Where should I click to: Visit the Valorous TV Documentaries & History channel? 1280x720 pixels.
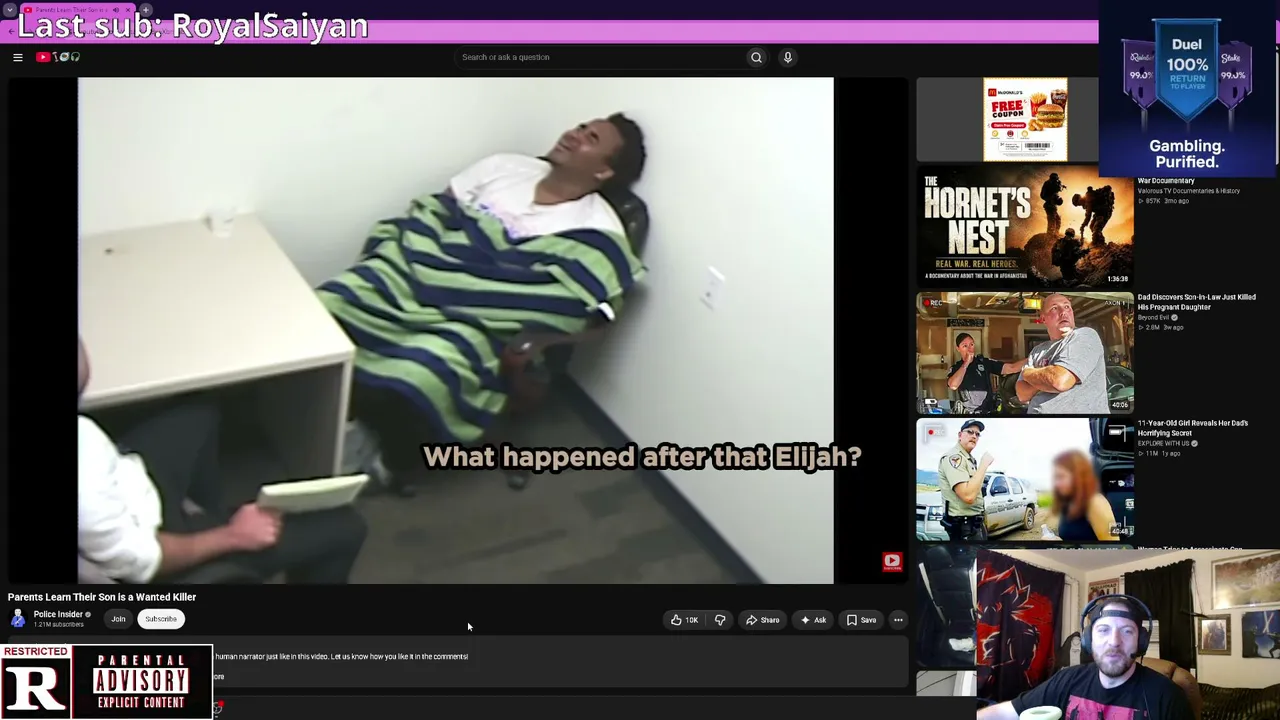pos(1188,191)
